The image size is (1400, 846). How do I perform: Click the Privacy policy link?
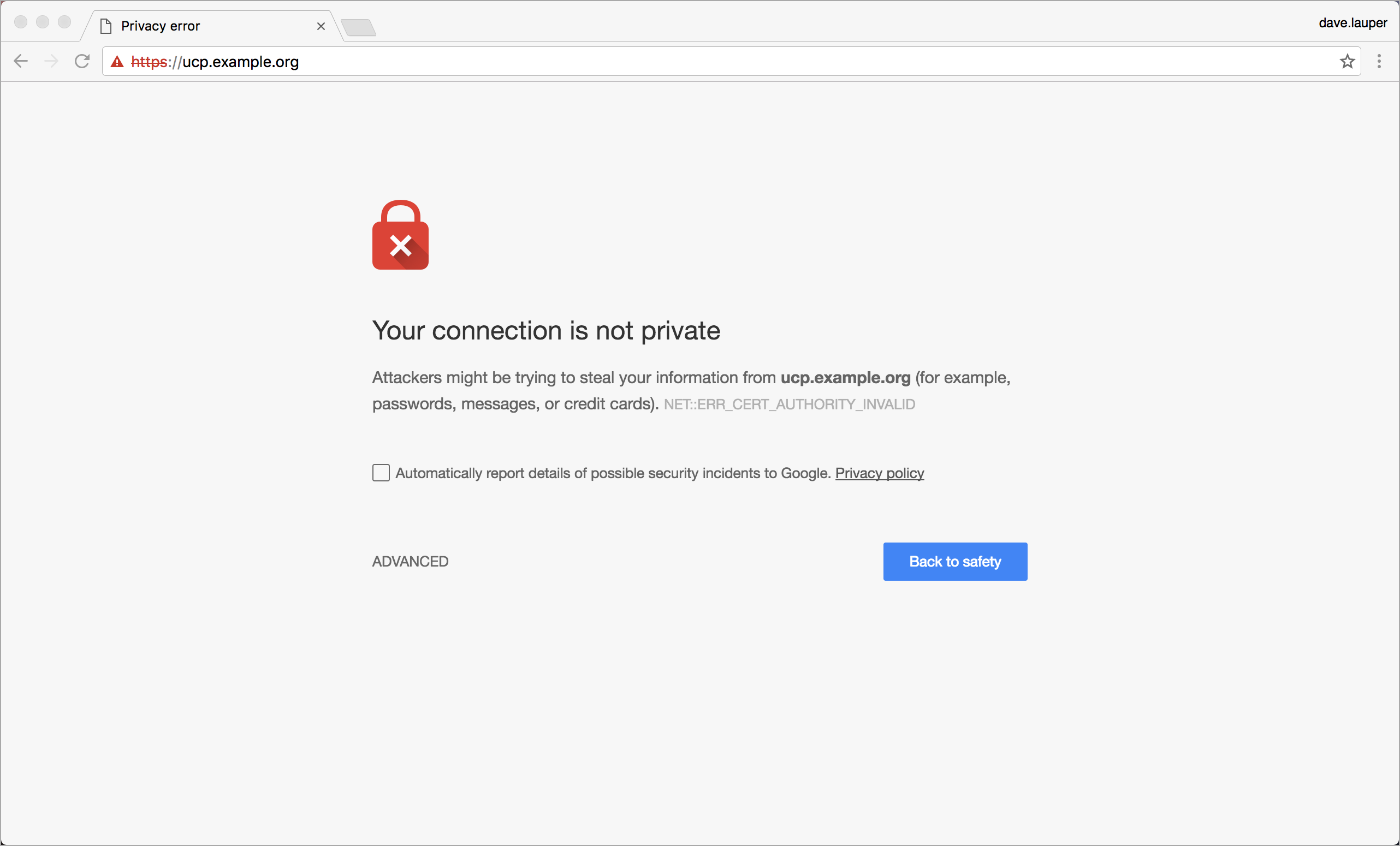pyautogui.click(x=879, y=472)
